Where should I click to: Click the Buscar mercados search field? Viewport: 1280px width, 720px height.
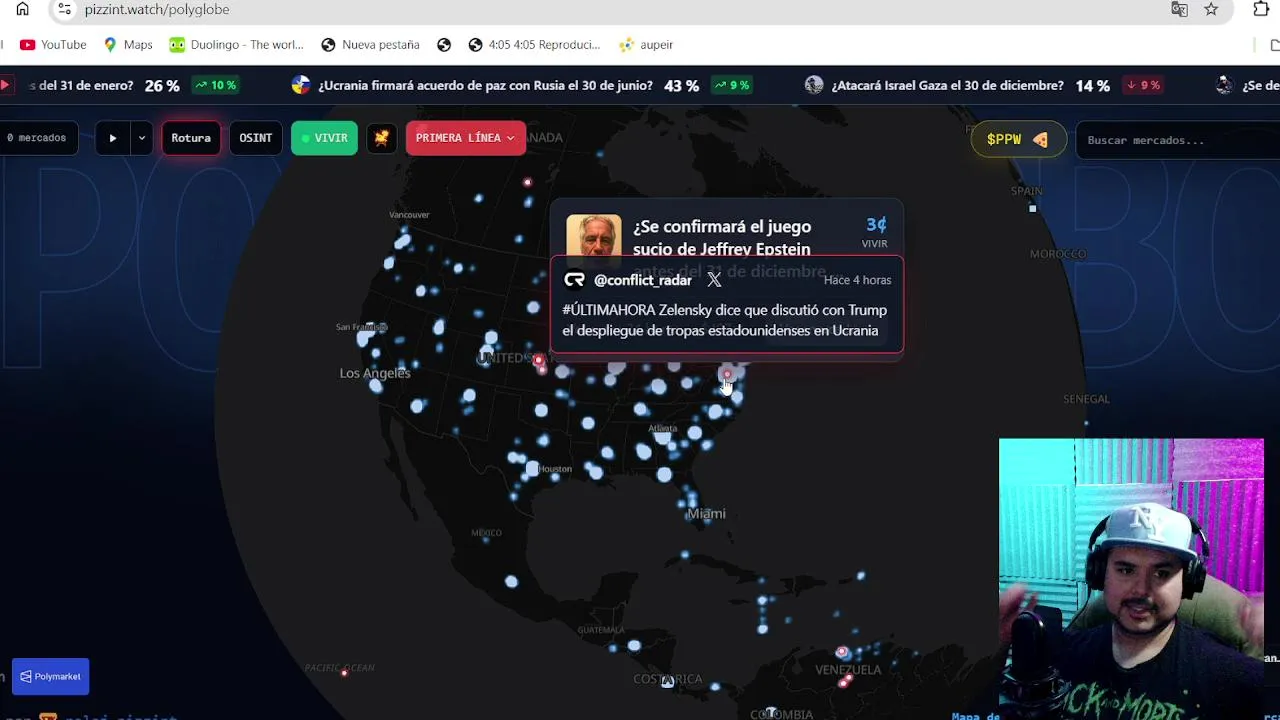point(1178,140)
